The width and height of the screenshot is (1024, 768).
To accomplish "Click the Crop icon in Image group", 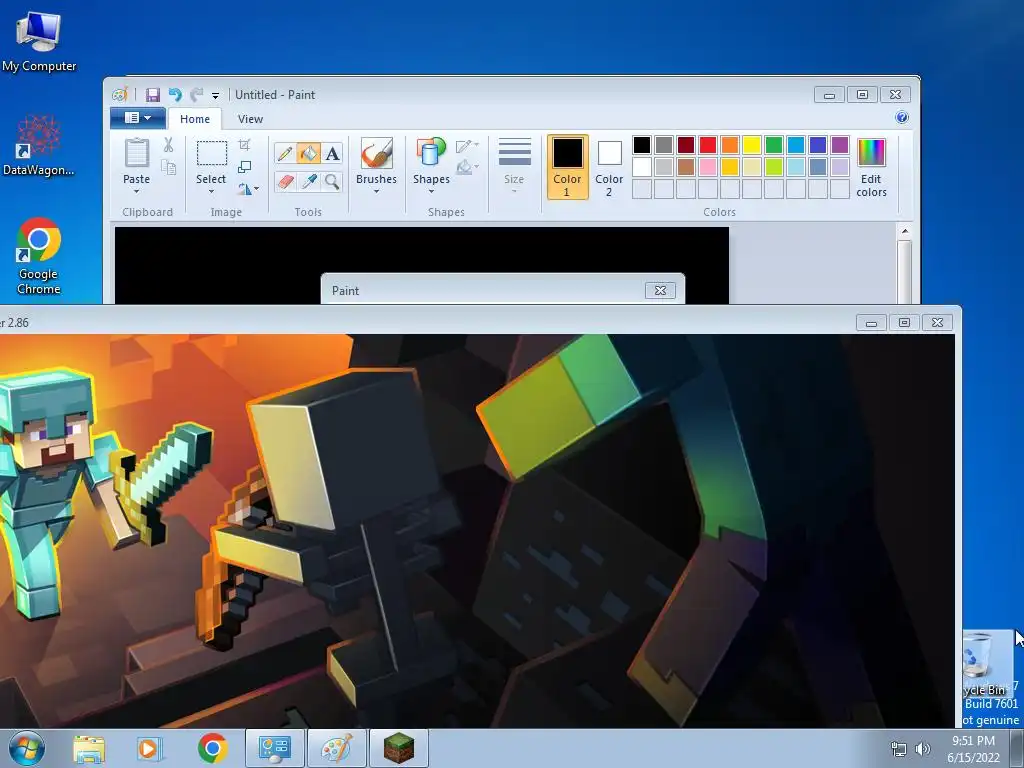I will pos(244,144).
